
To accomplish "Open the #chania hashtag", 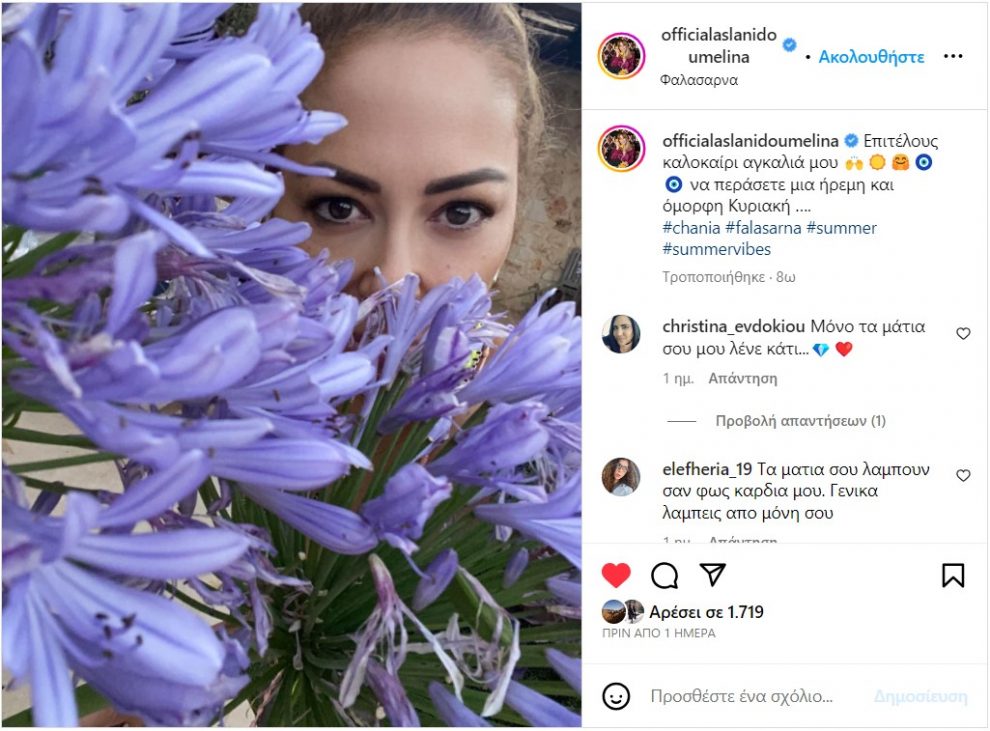I will pyautogui.click(x=691, y=228).
